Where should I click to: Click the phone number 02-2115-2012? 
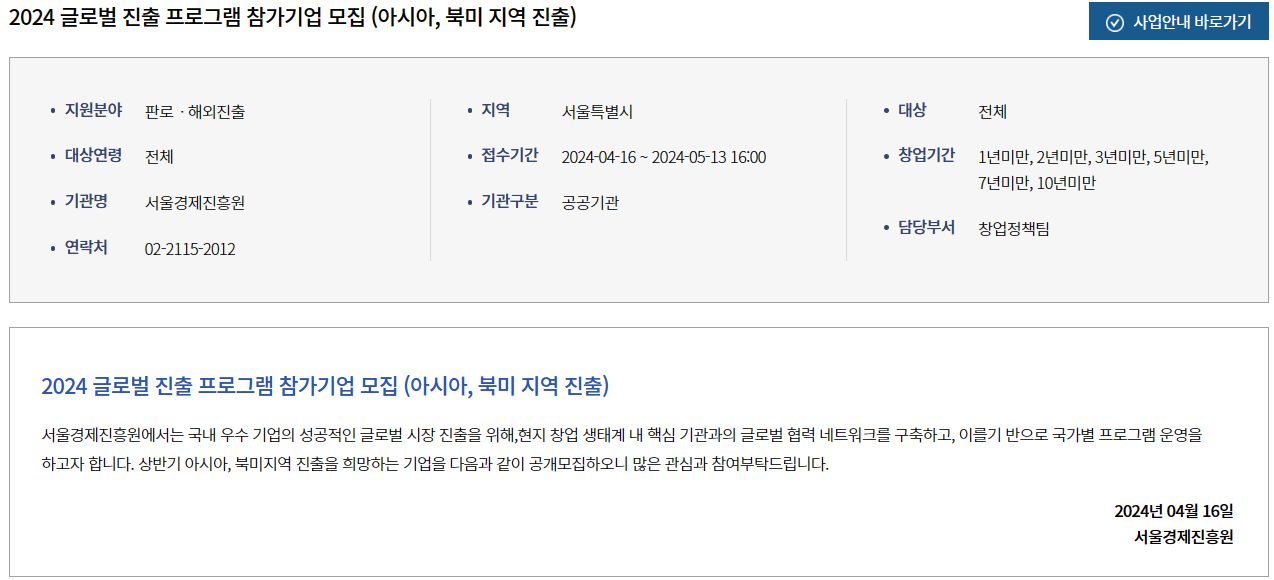tap(190, 248)
